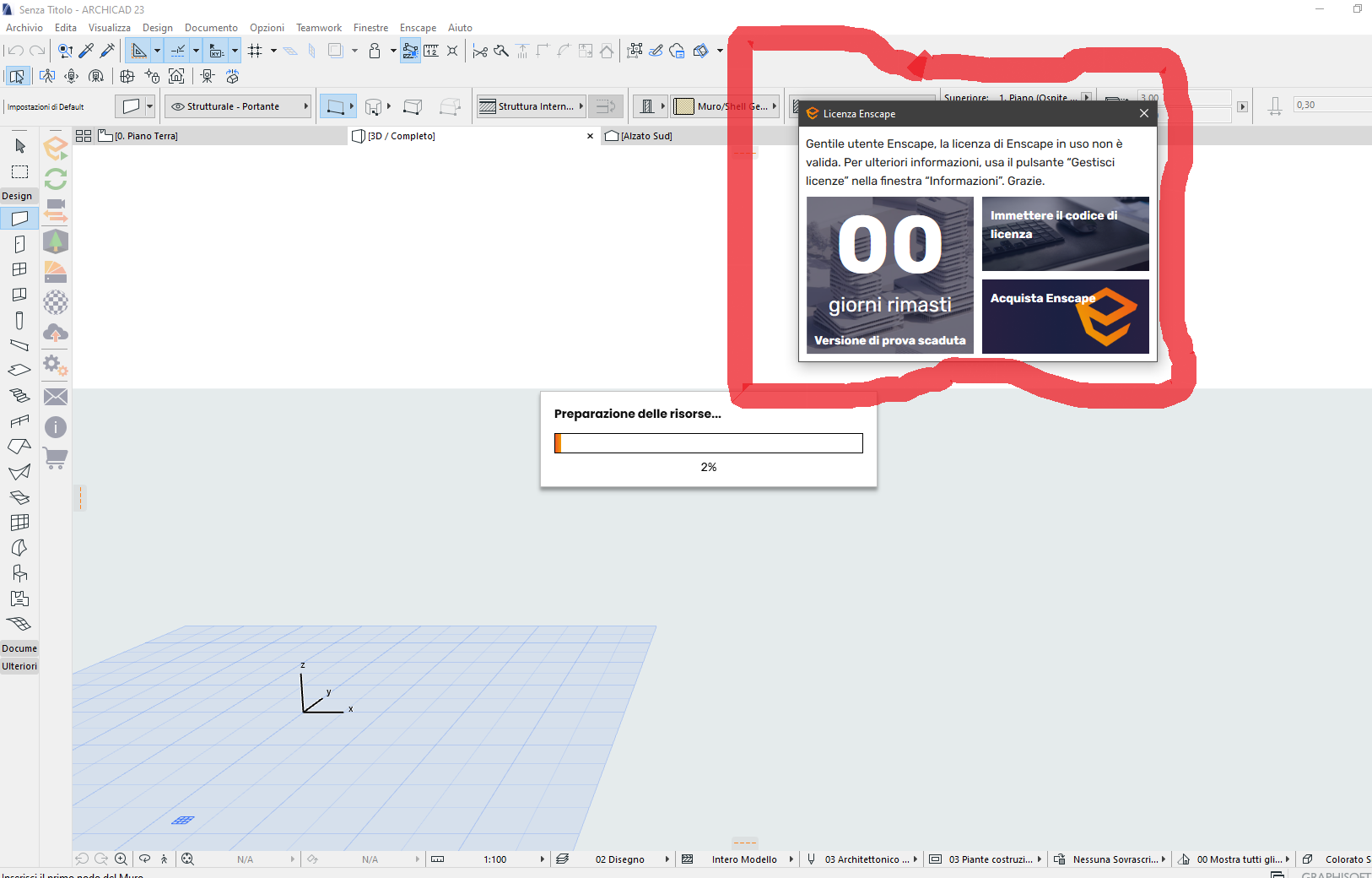
Task: Open the grid snap options dropdown arrow
Action: (x=273, y=51)
